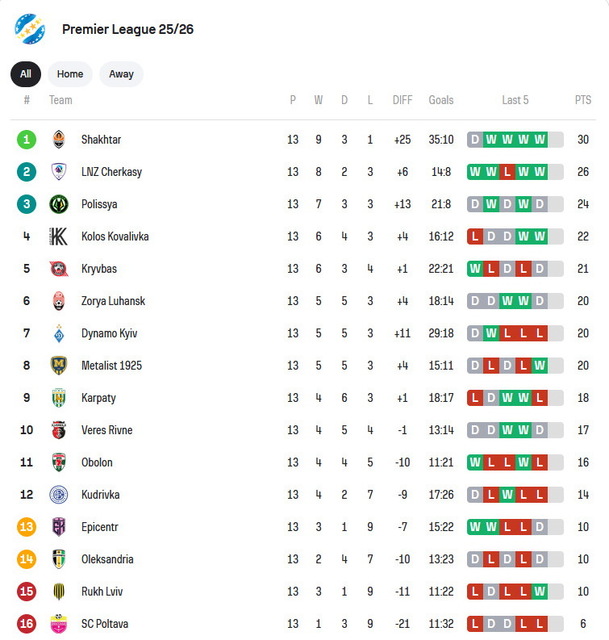This screenshot has width=609, height=640.
Task: Open the Veres Rivne team link
Action: tap(107, 430)
